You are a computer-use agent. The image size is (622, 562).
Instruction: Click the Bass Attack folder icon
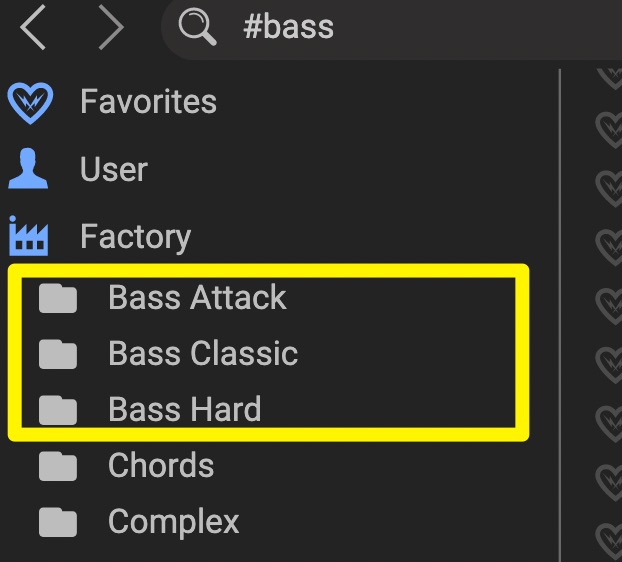[x=59, y=298]
